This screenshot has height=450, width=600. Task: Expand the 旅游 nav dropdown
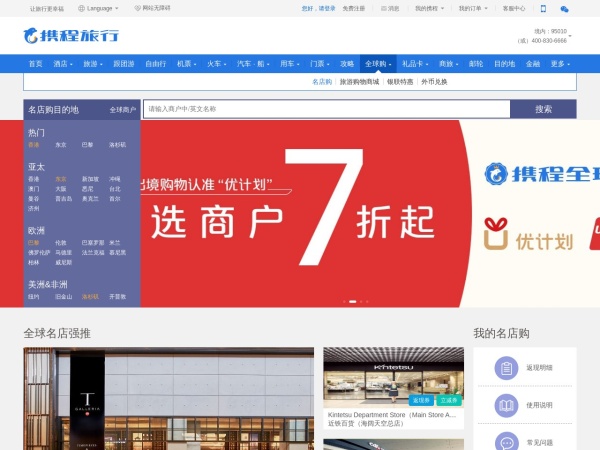[101, 64]
